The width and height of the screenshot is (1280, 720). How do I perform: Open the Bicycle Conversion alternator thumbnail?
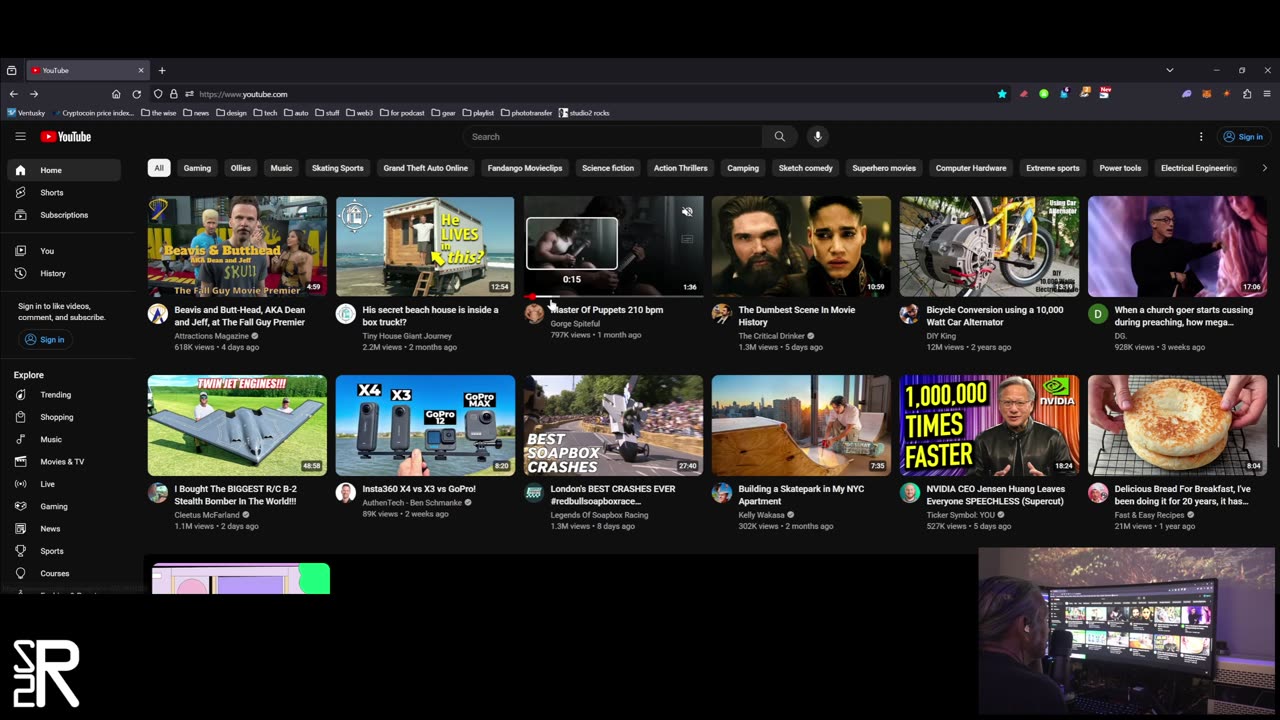click(x=989, y=246)
